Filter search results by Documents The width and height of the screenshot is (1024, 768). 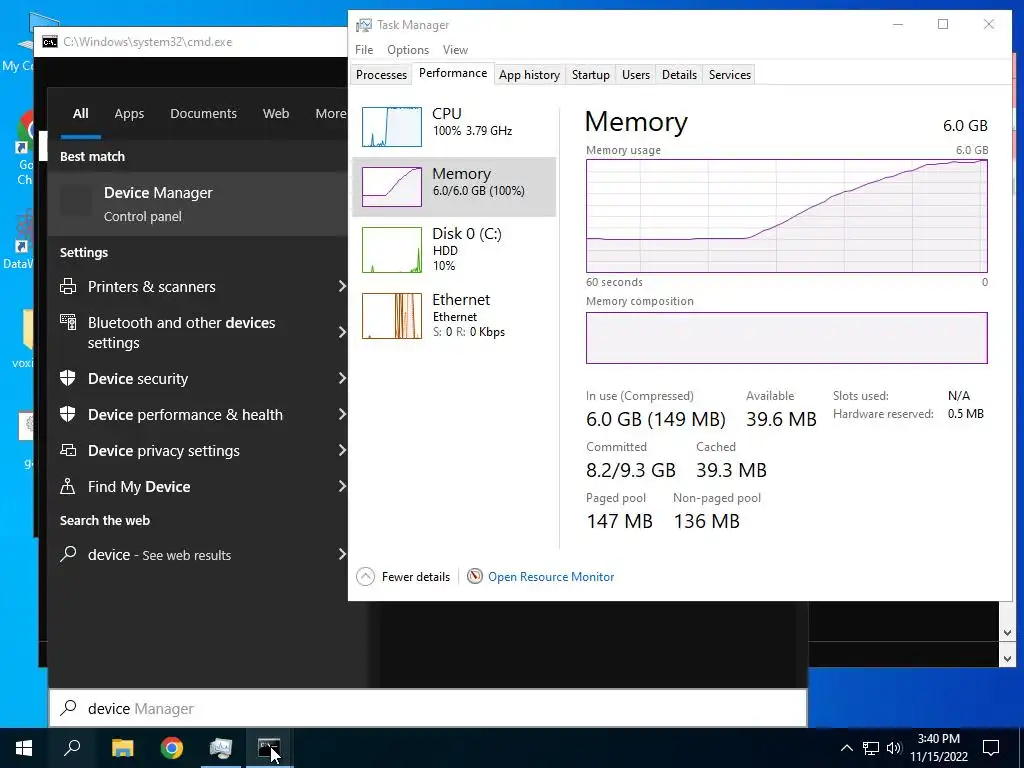(x=203, y=114)
